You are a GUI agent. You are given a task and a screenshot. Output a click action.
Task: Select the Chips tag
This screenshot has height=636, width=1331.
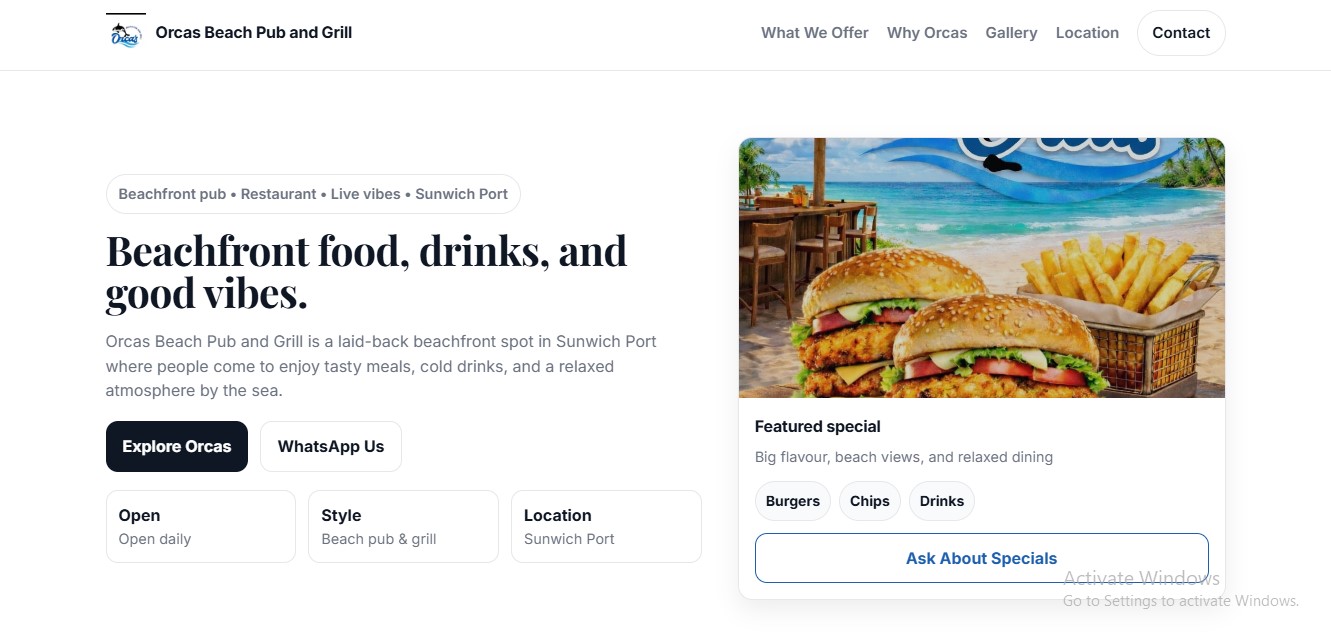coord(869,500)
